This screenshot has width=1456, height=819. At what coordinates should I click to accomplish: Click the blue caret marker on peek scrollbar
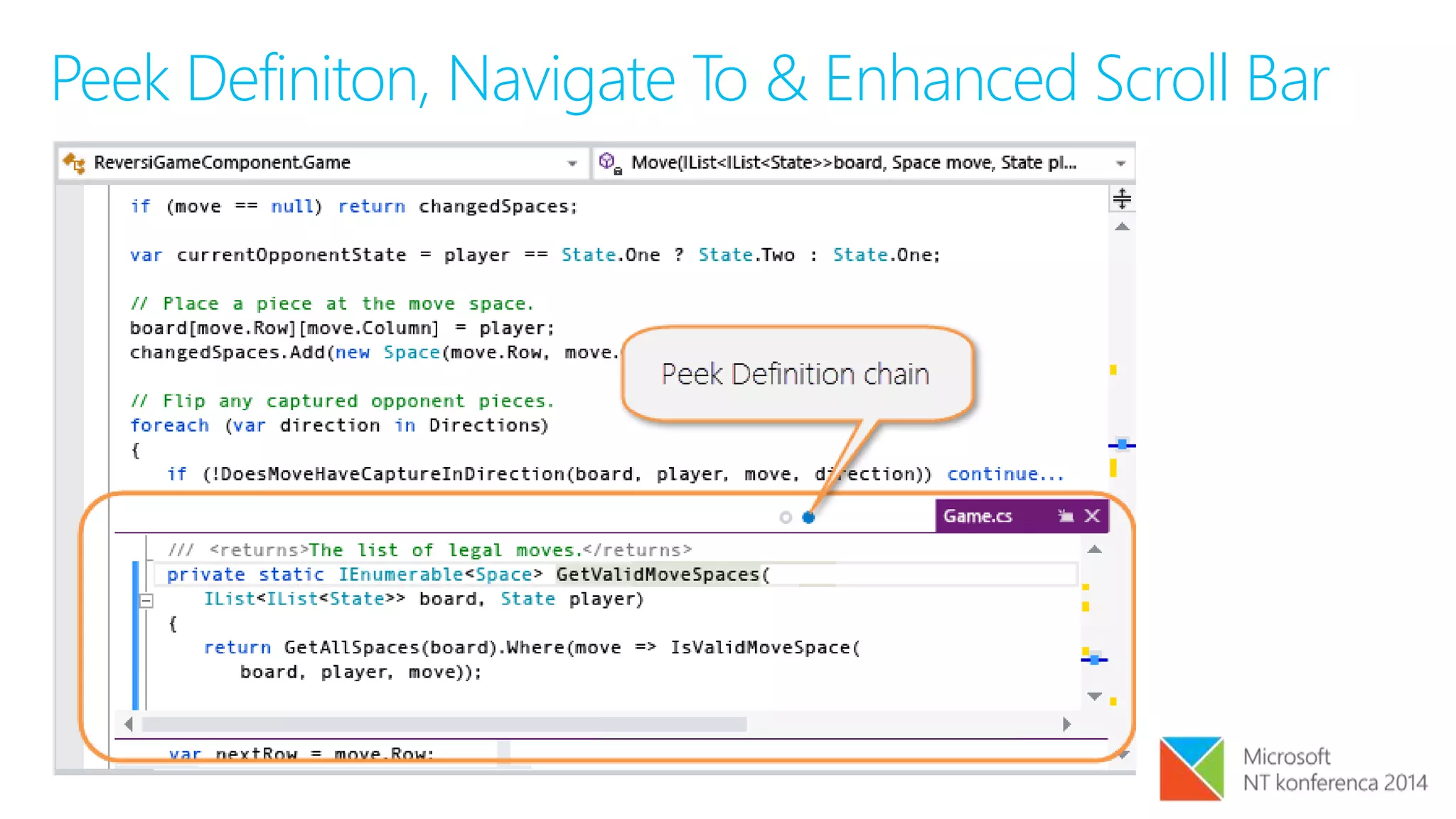click(1095, 660)
